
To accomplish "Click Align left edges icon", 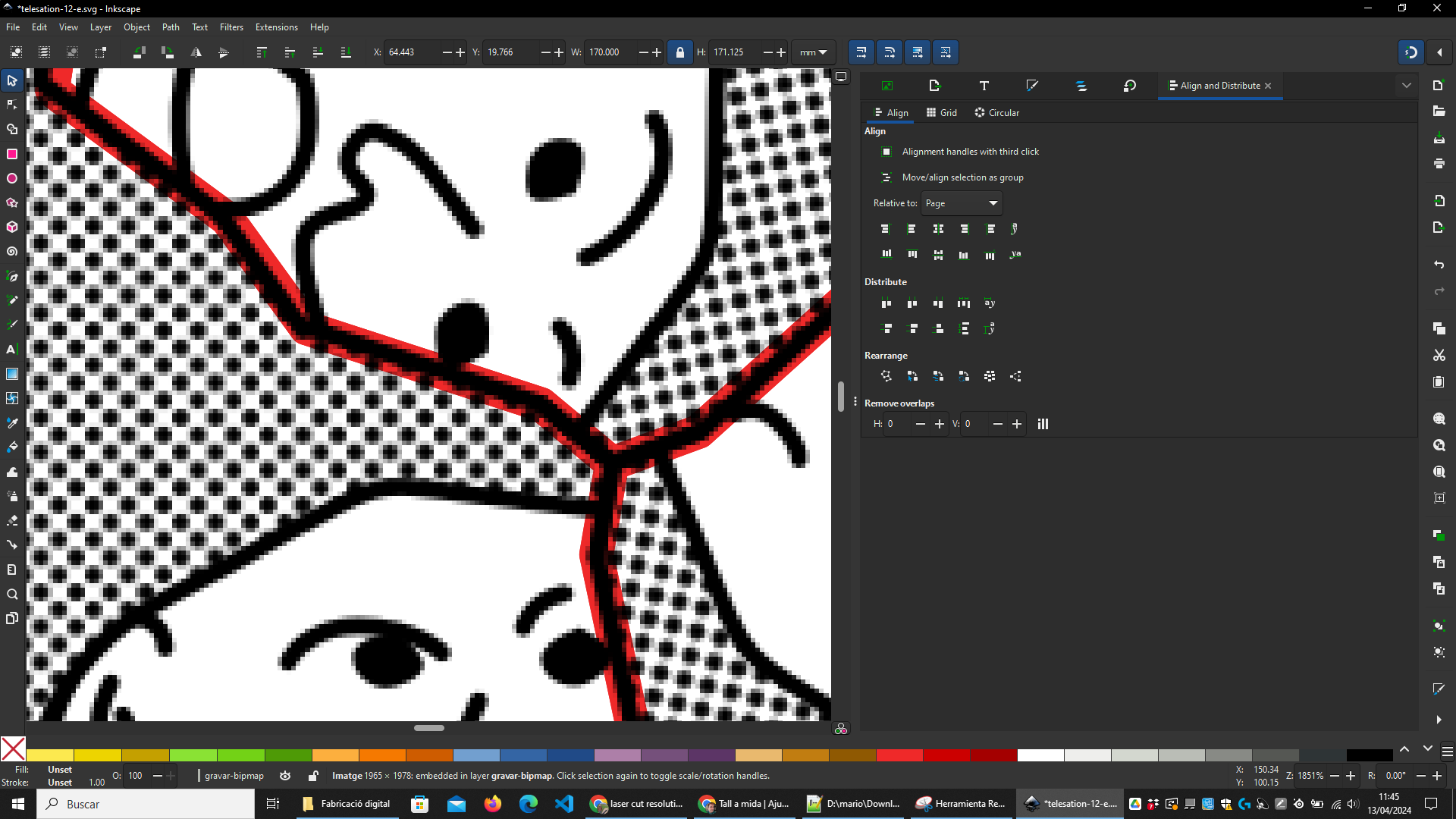I will coord(912,228).
